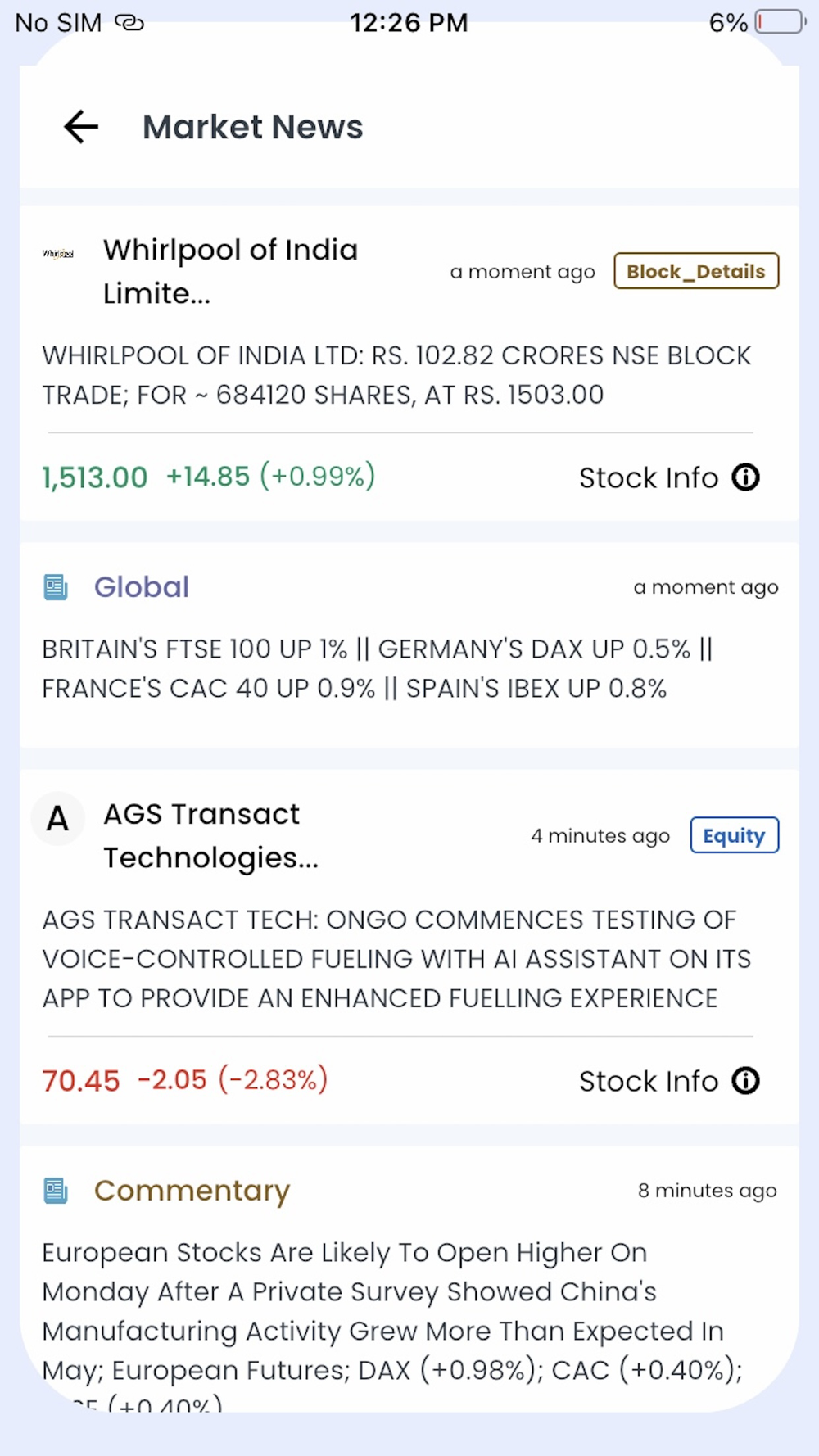This screenshot has height=1456, width=819.
Task: Tap the back arrow icon
Action: point(81,127)
